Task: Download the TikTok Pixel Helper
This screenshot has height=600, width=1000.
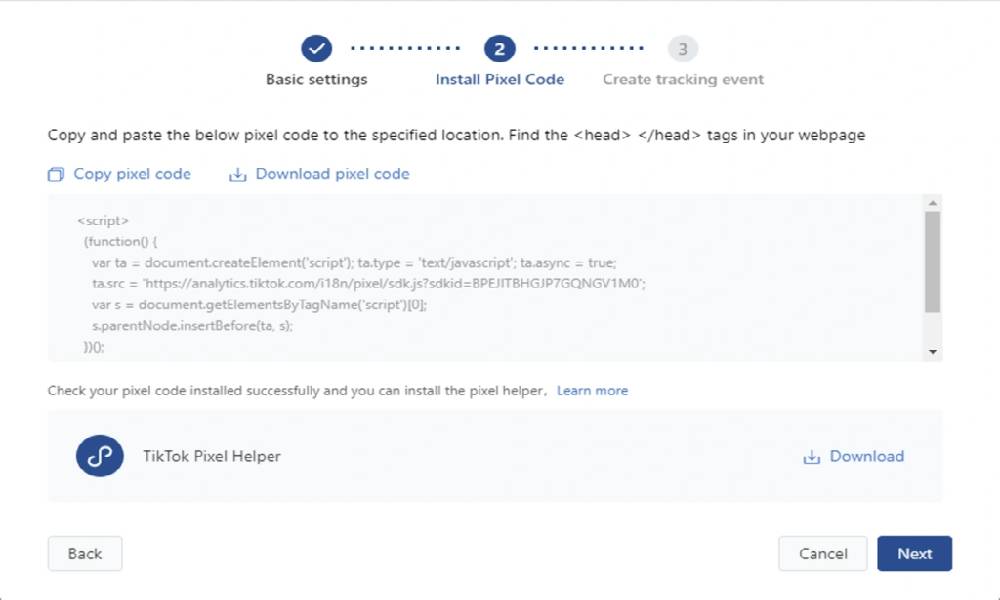Action: (x=866, y=456)
